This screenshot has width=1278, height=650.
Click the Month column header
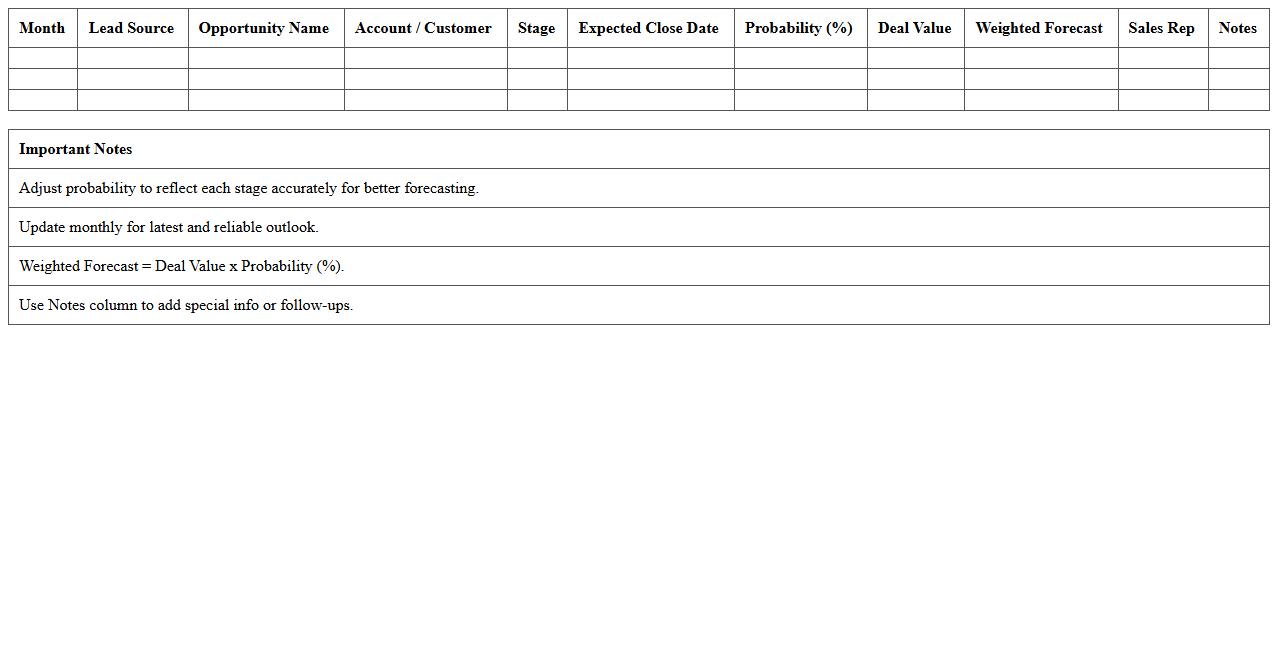(42, 28)
